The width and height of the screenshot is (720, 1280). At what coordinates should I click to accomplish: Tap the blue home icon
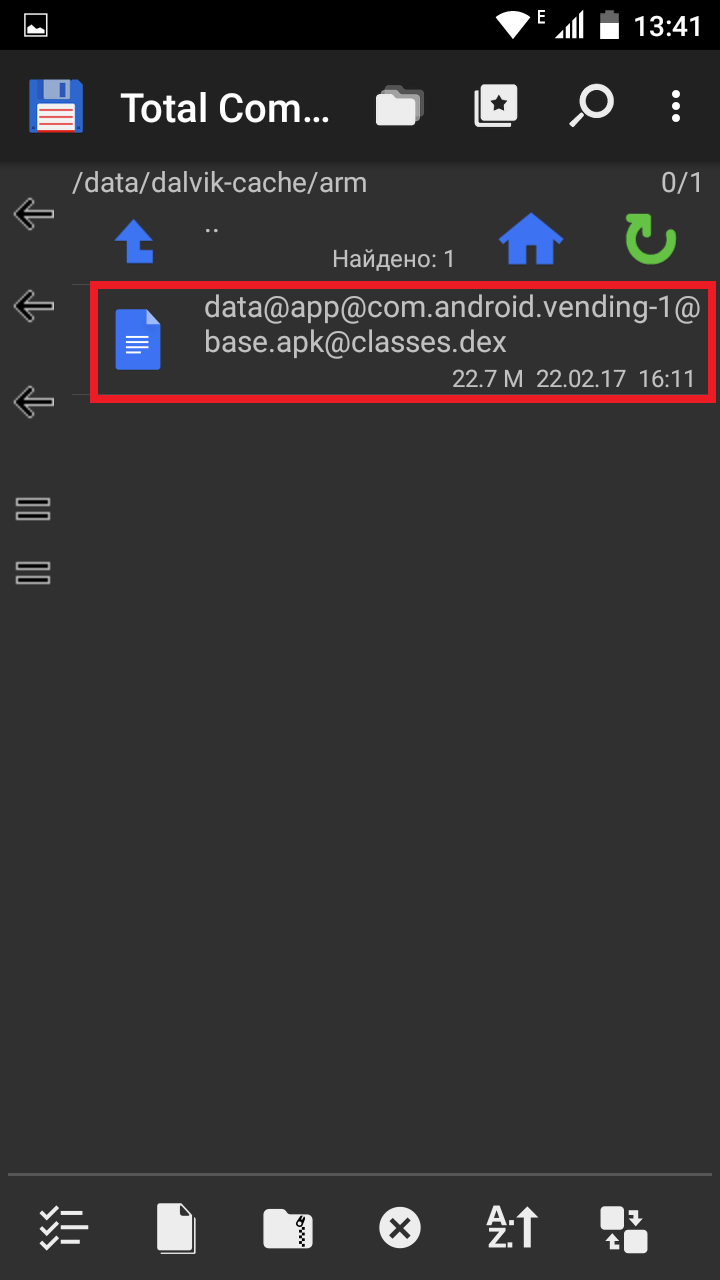(530, 240)
